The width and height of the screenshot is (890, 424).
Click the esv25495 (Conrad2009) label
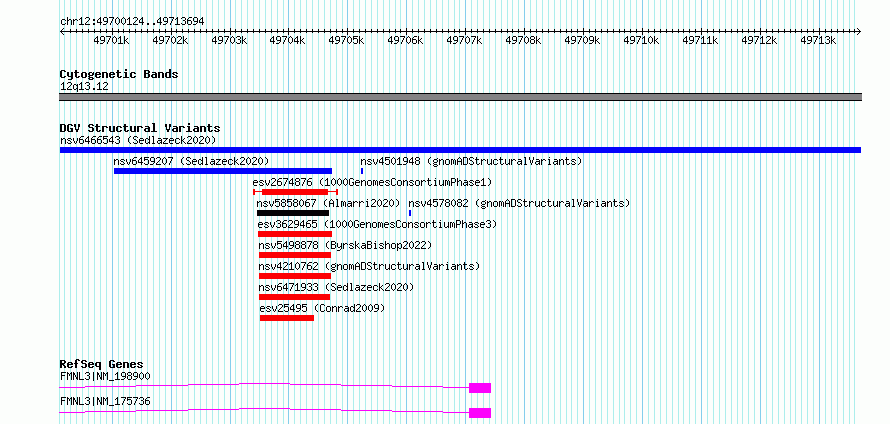(322, 308)
